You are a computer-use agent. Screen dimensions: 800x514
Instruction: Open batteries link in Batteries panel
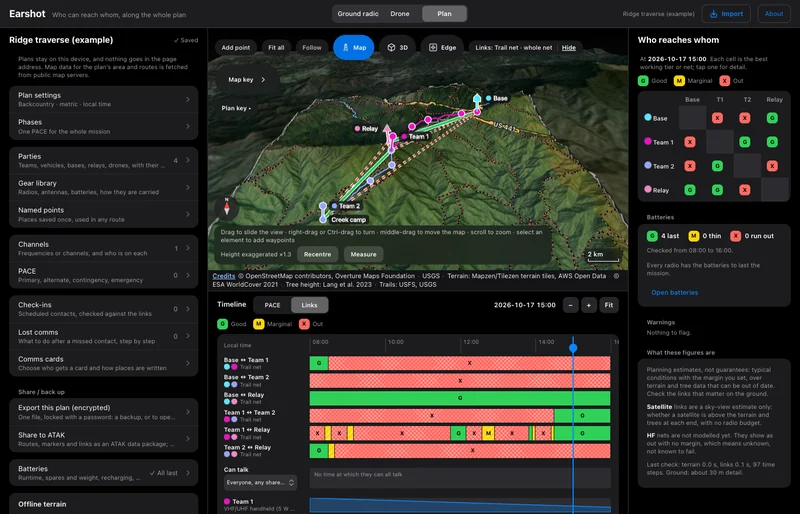tap(674, 292)
